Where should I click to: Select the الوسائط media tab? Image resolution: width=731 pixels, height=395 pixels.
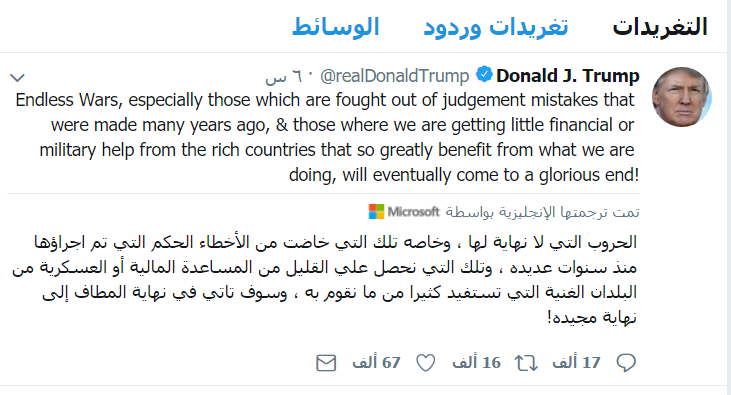(336, 27)
